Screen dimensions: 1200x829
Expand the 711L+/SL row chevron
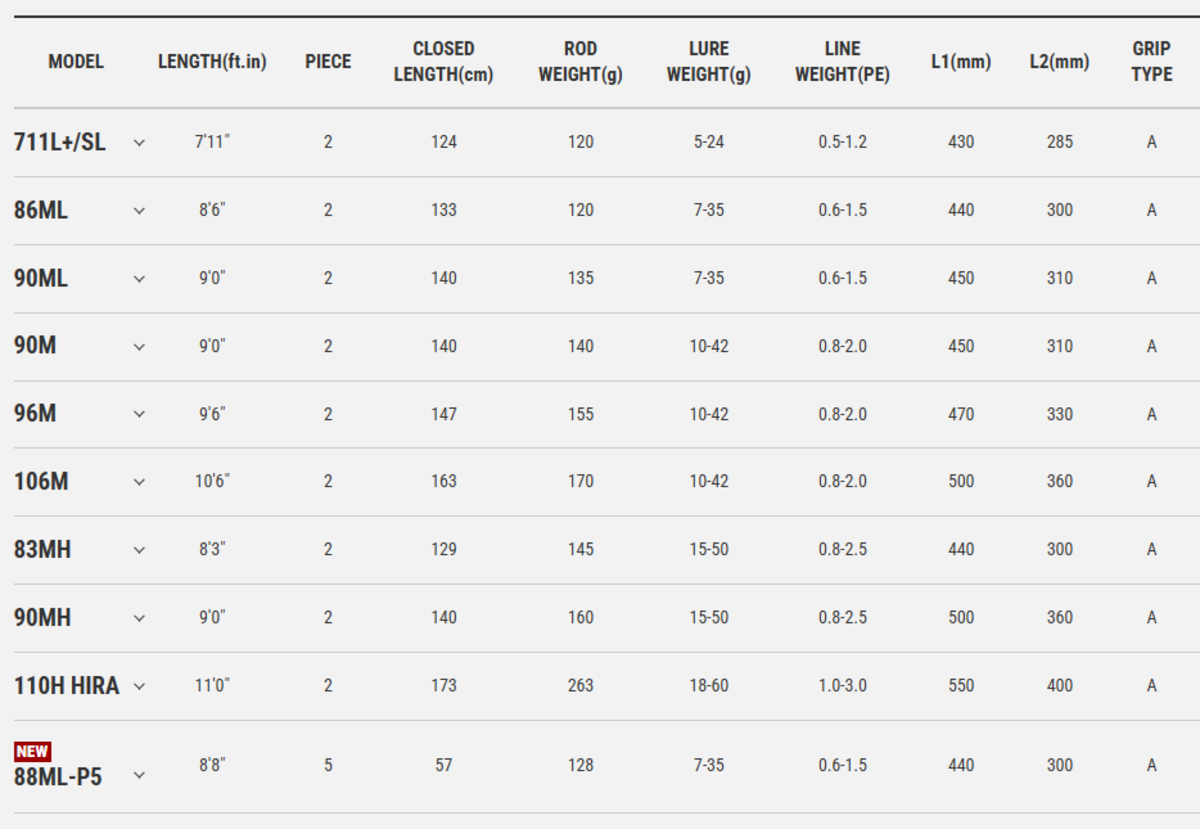tap(139, 143)
